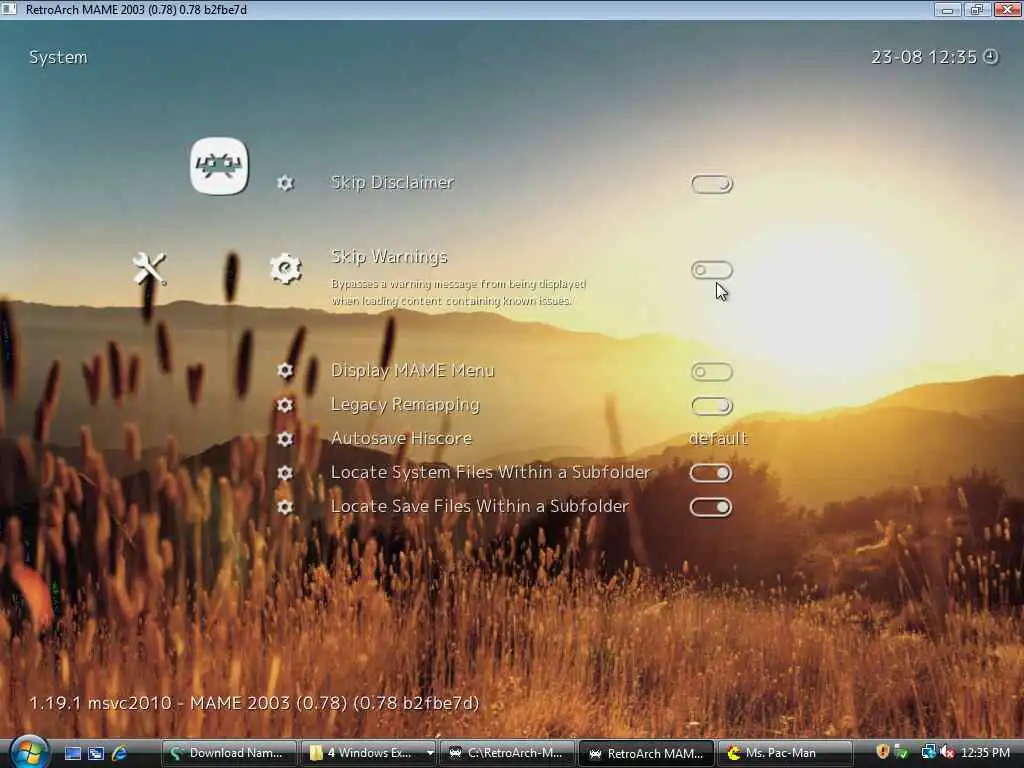1024x768 pixels.
Task: Click the large gear icon beside Skip Warnings
Action: 285,268
